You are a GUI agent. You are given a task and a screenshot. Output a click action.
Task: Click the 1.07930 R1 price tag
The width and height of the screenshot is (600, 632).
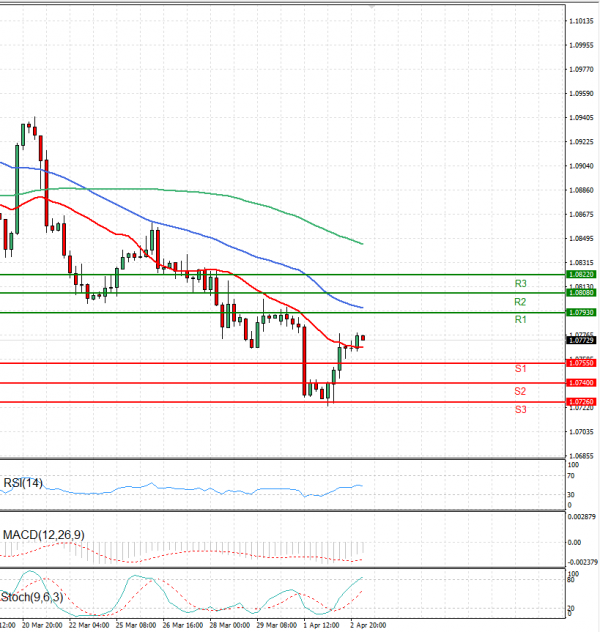click(x=581, y=312)
